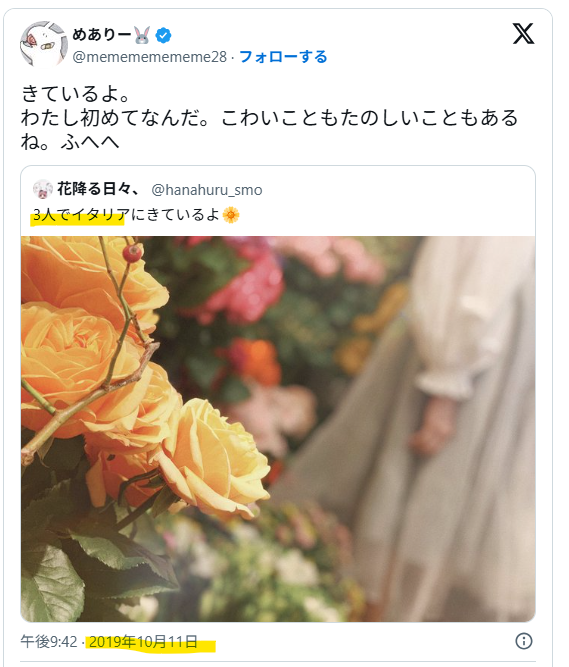
Task: Click フォローする to follow account
Action: pos(283,57)
